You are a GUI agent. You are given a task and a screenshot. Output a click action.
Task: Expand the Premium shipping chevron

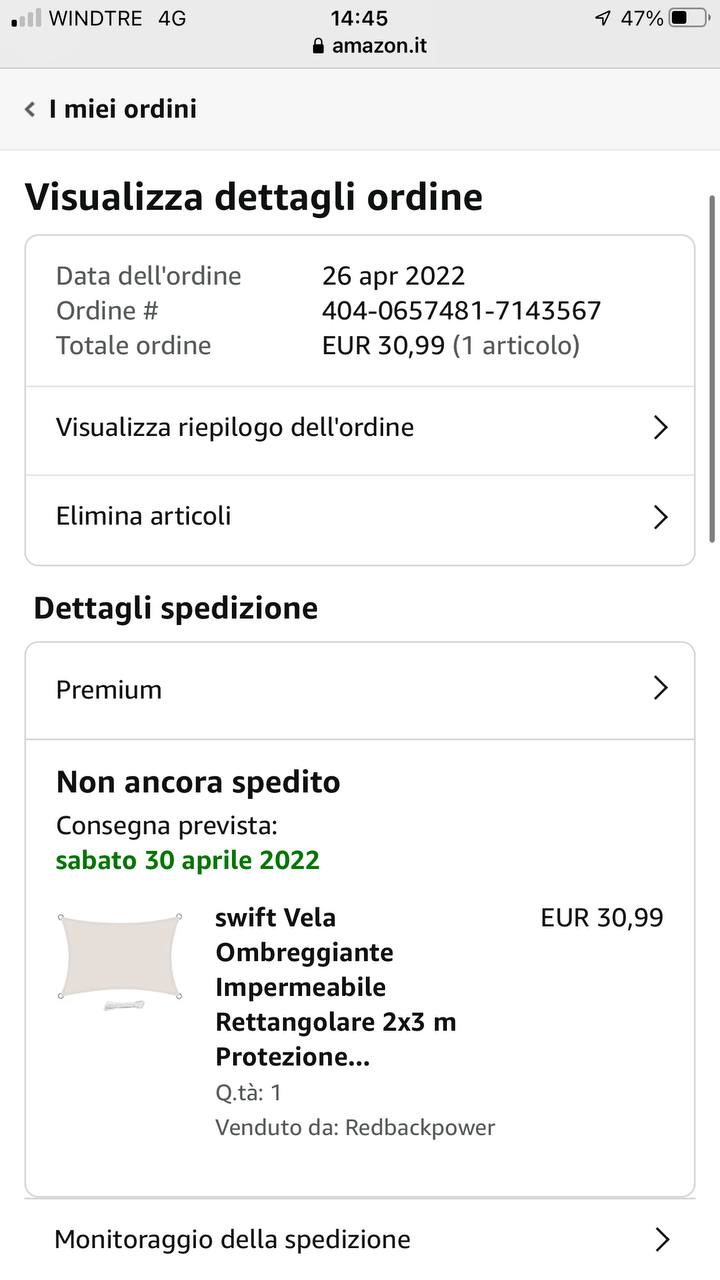coord(660,688)
